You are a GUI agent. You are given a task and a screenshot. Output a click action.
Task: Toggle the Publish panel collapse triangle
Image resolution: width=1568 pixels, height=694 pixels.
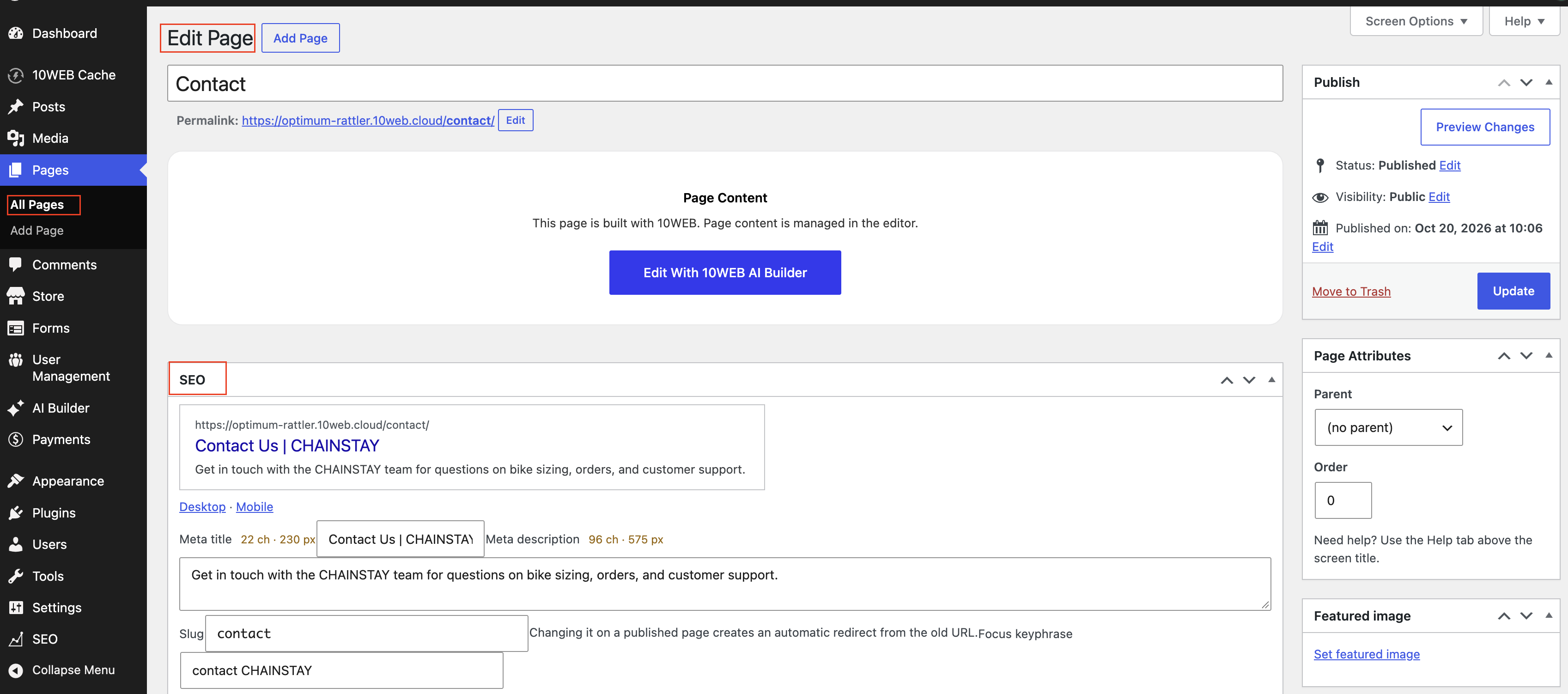[x=1549, y=82]
